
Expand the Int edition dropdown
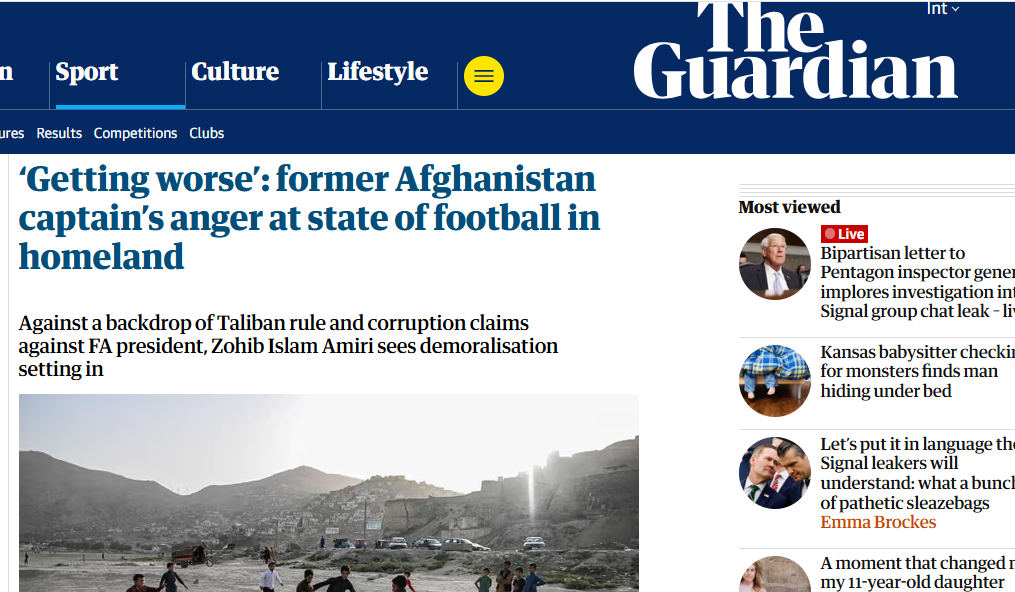click(943, 9)
